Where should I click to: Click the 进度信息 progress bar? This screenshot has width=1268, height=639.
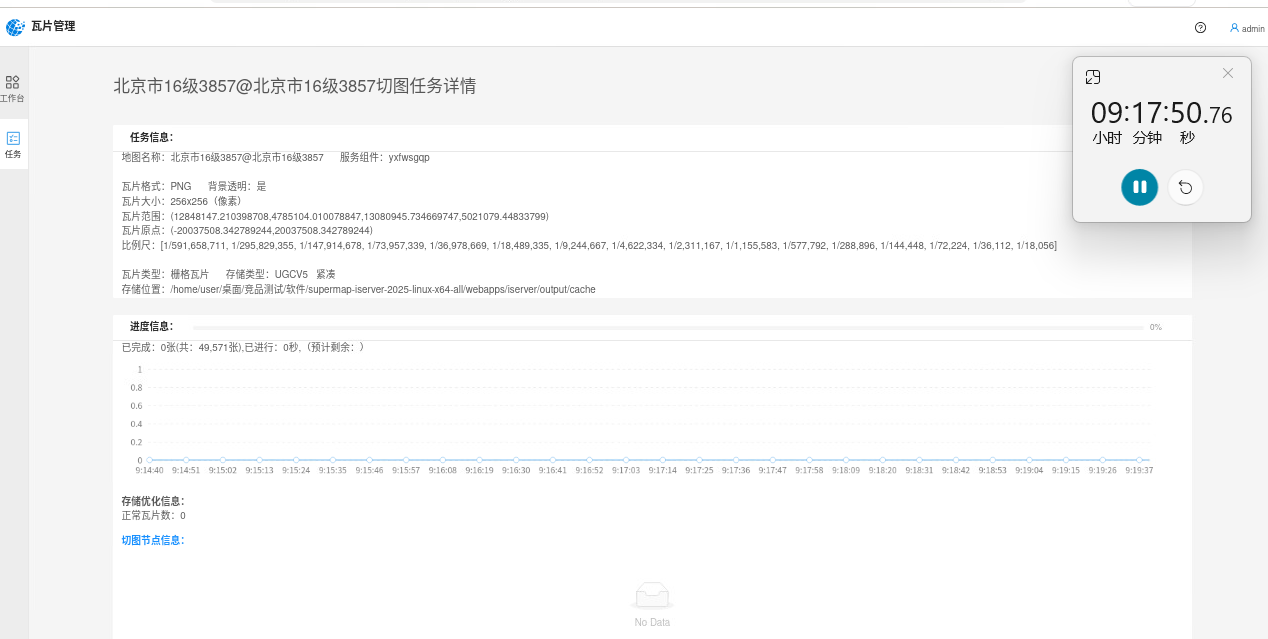pos(668,327)
